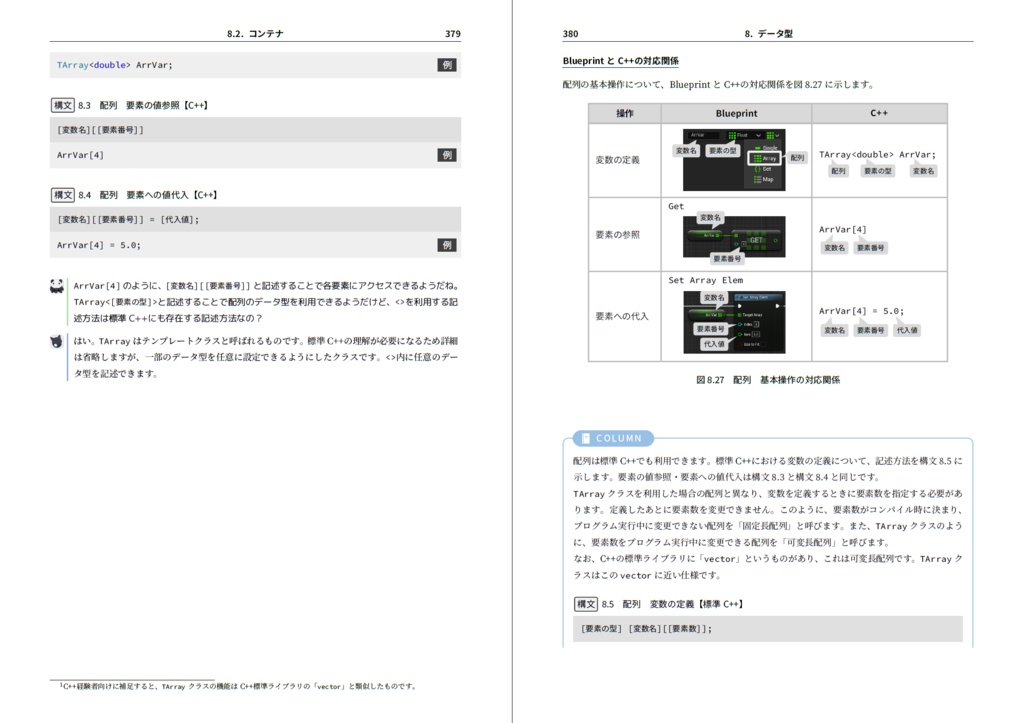Image resolution: width=1024 pixels, height=723 pixels.
Task: Select the Map container type icon
Action: [x=756, y=179]
